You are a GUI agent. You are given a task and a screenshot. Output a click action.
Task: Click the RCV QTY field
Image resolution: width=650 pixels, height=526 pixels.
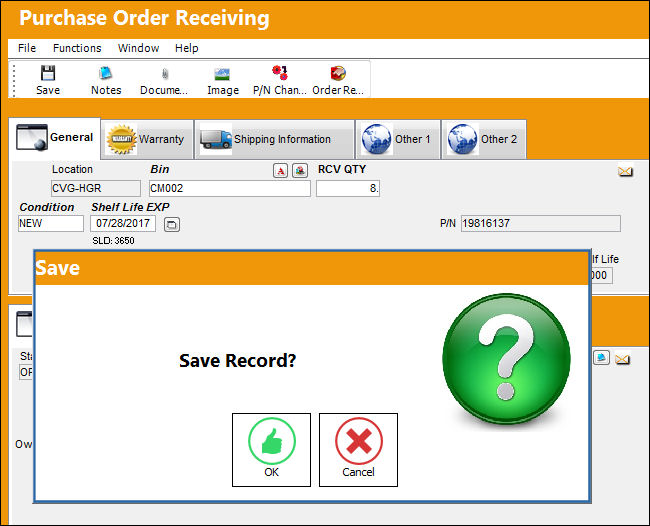click(348, 188)
